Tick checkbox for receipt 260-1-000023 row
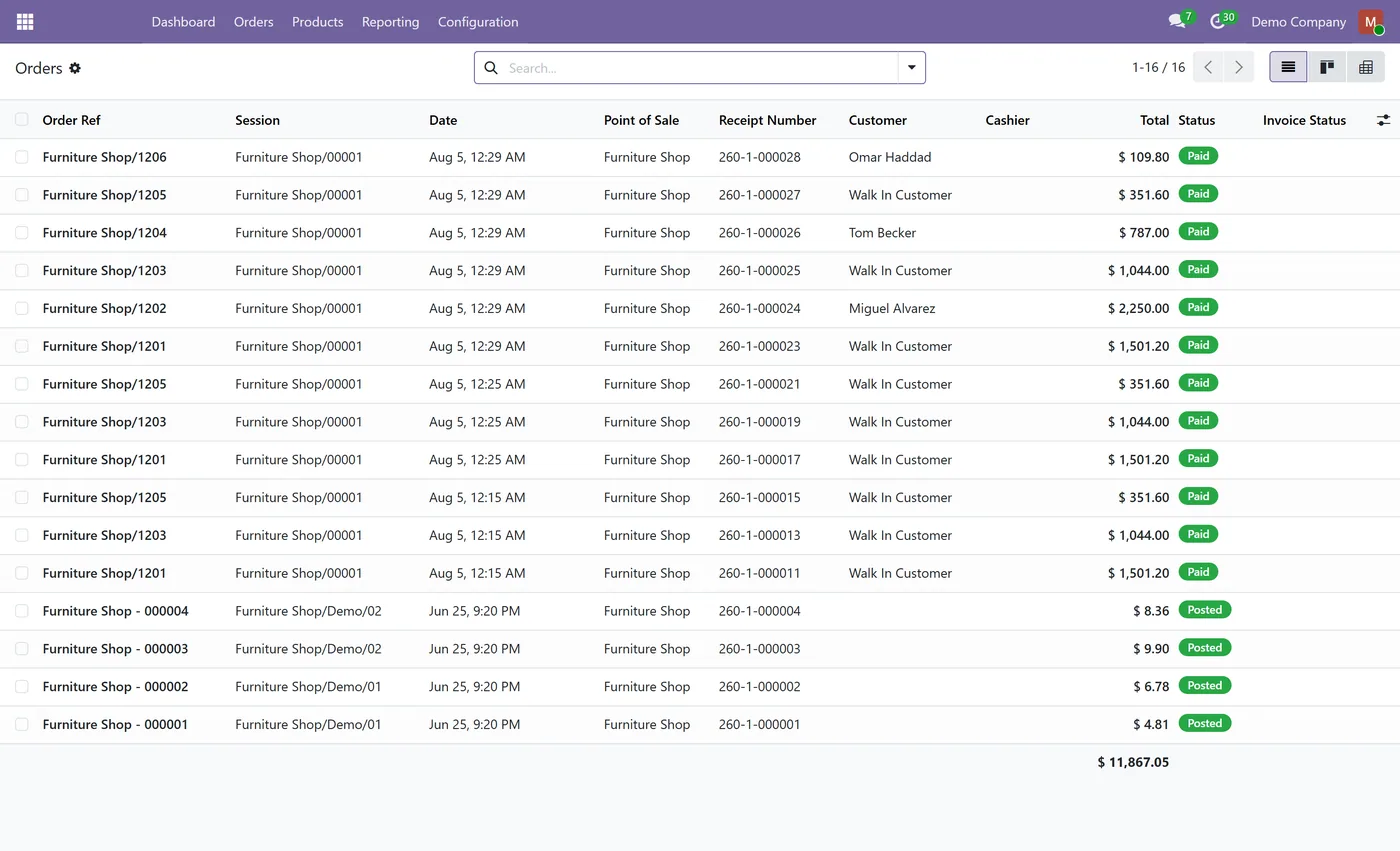 coord(22,346)
